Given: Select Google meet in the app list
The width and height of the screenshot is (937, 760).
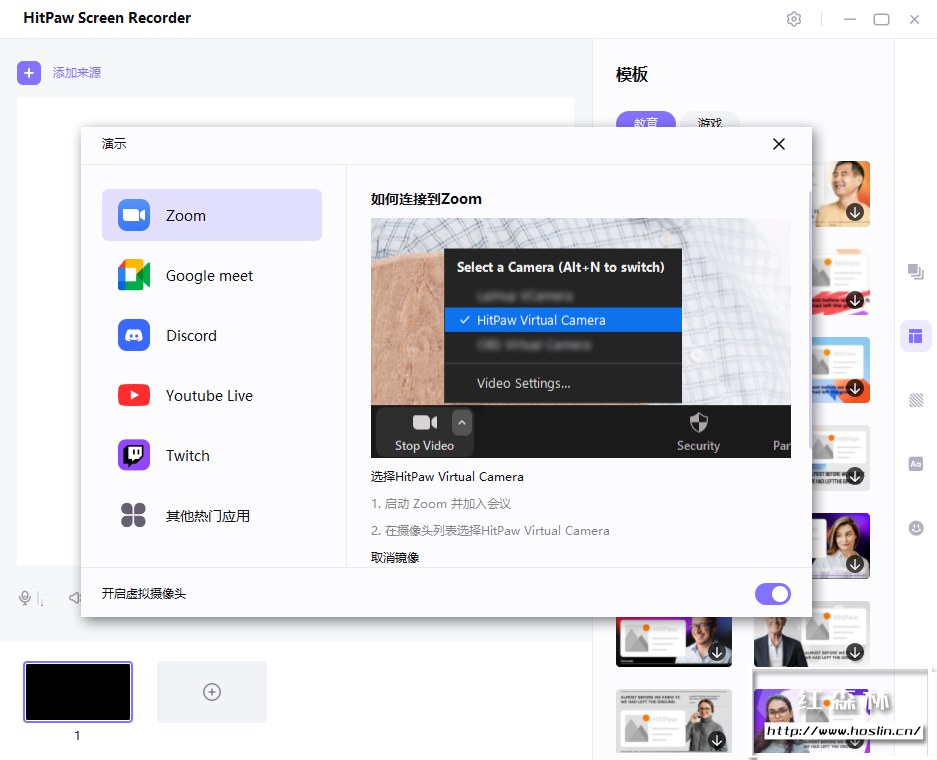Looking at the screenshot, I should [x=212, y=275].
